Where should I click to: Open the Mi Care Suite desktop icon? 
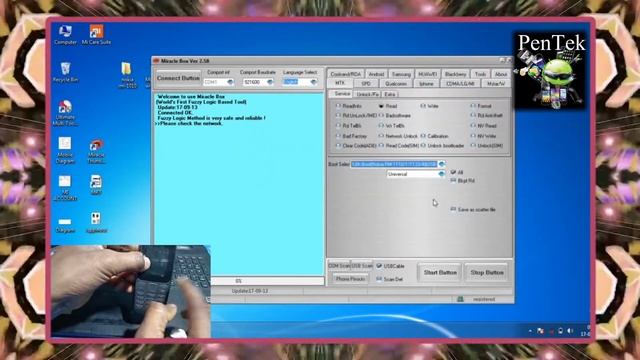coord(96,34)
